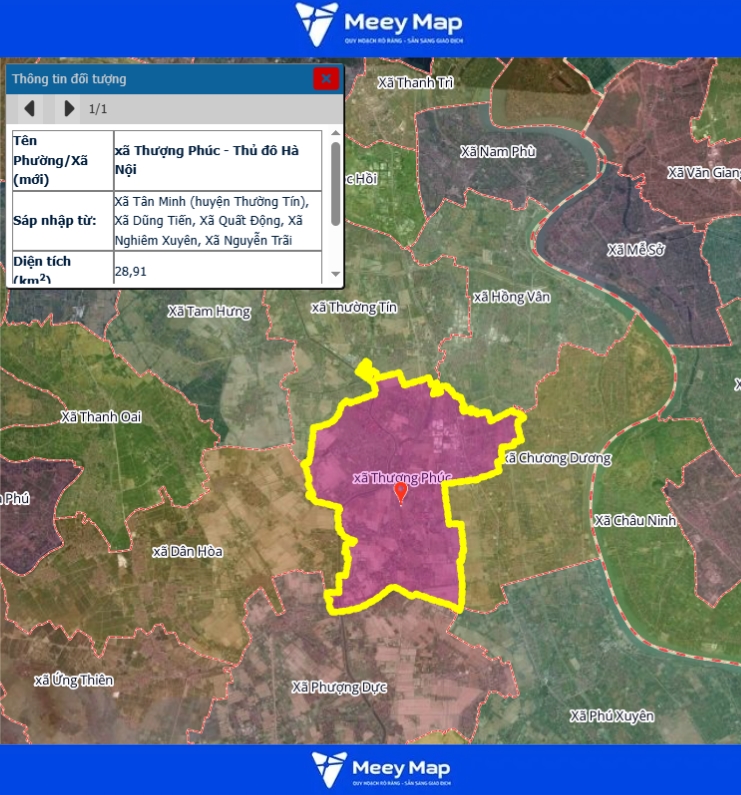Click the info table scrollbar thumb

(x=335, y=184)
